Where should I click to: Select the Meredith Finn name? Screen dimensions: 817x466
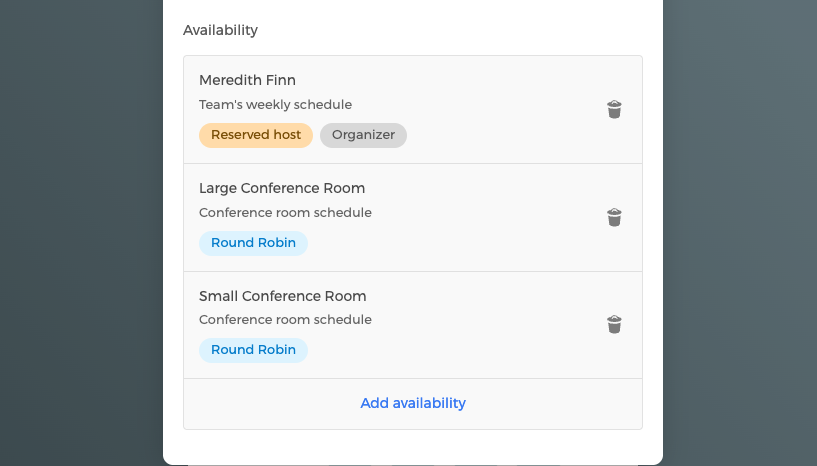click(x=247, y=80)
